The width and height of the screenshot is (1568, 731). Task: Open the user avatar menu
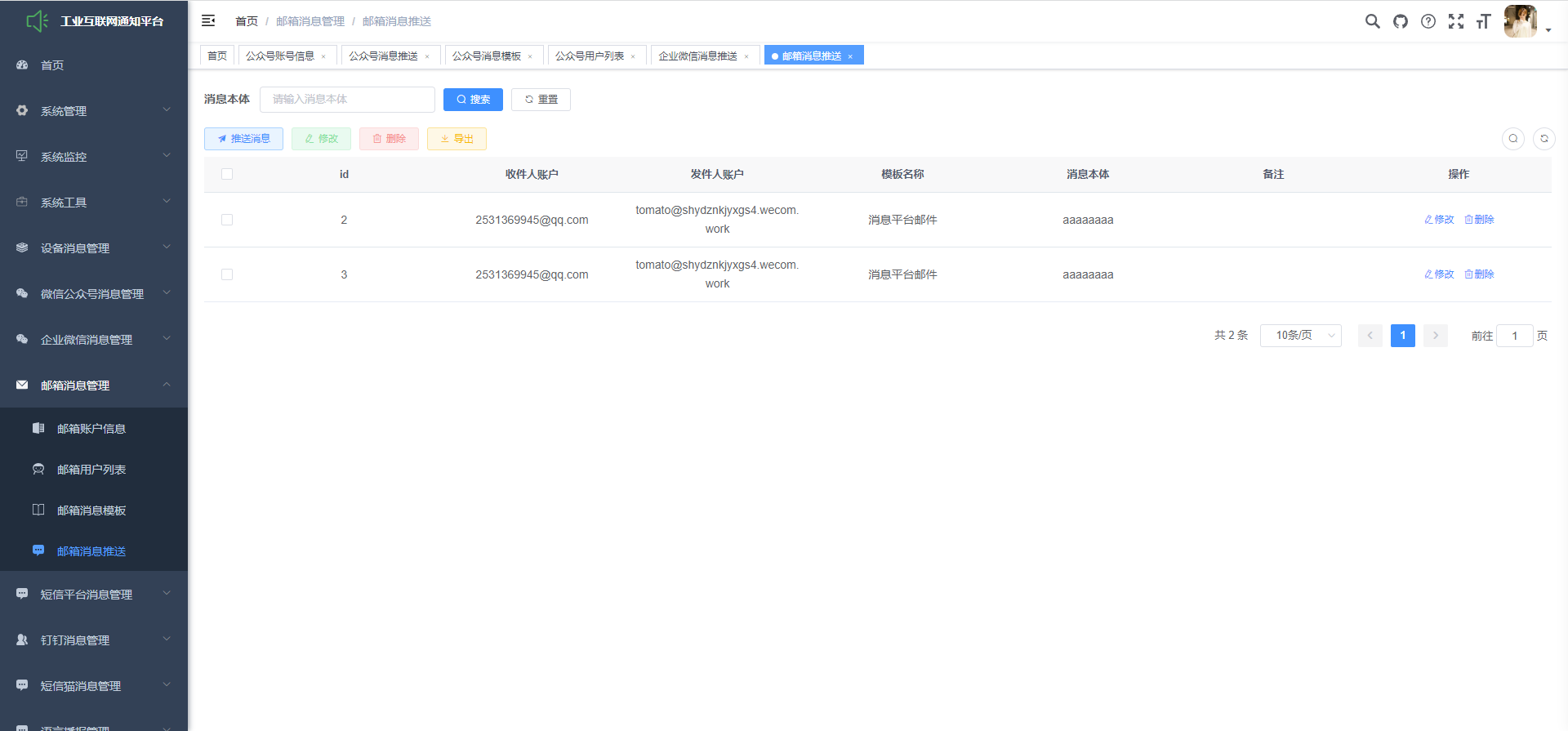[1521, 21]
